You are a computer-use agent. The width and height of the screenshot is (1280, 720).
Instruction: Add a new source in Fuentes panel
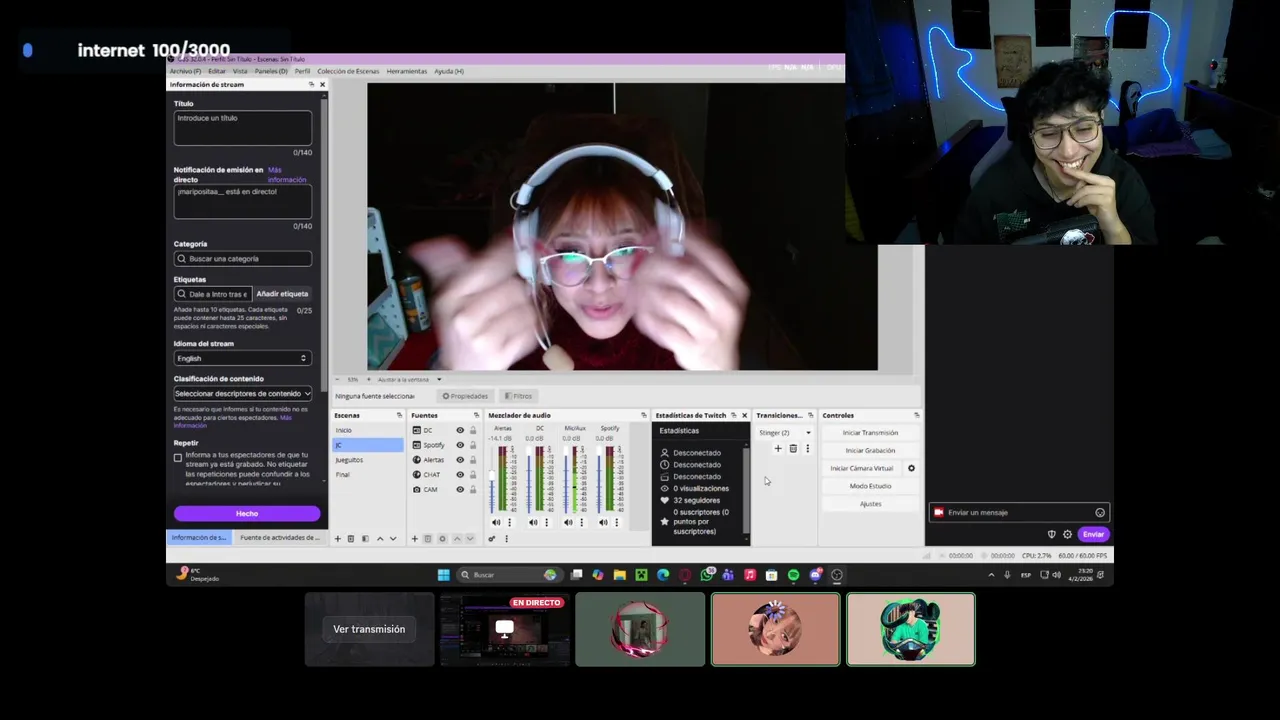(x=415, y=539)
